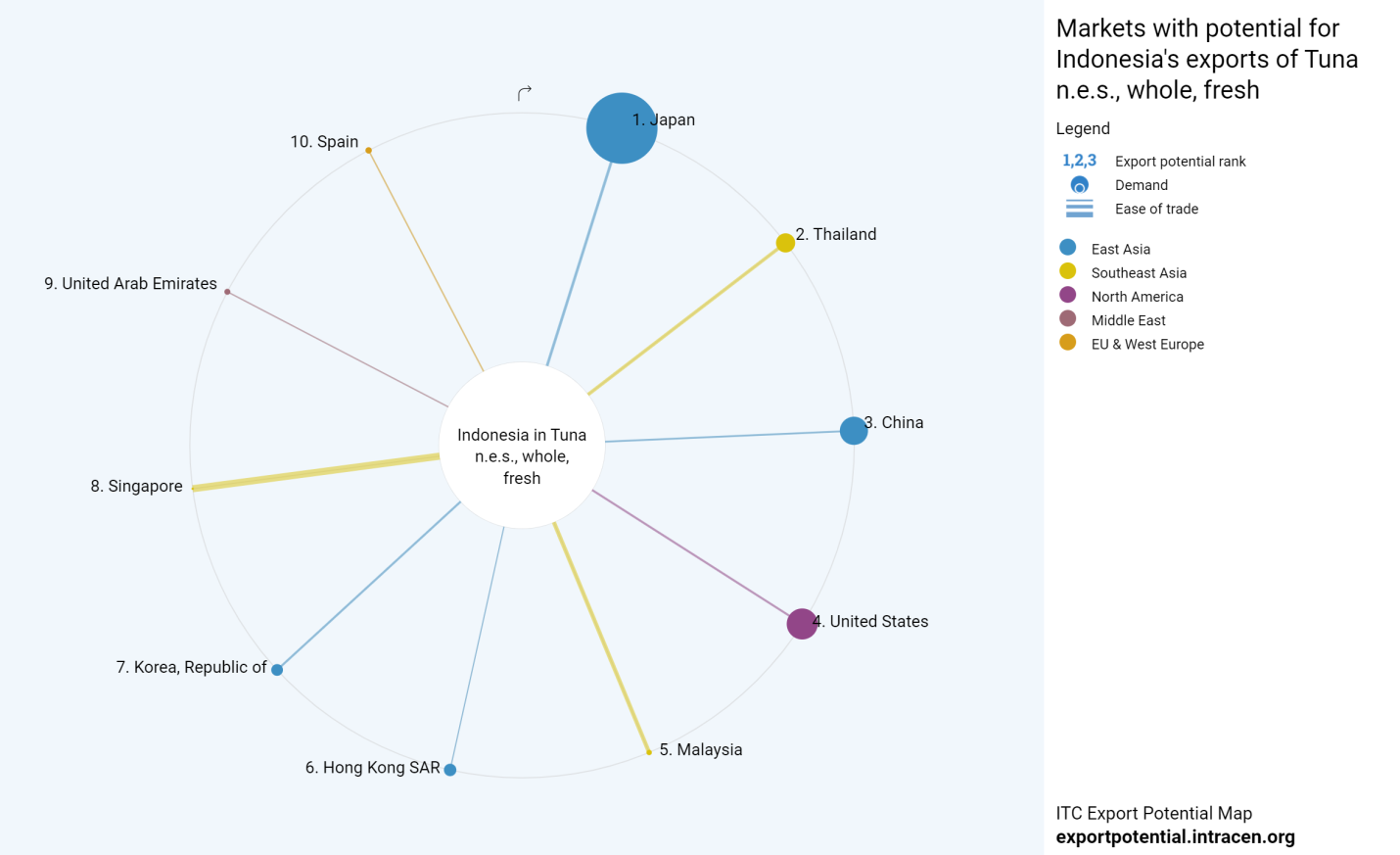Click the central Indonesia tuna node
The image size is (1400, 855).
click(x=522, y=447)
